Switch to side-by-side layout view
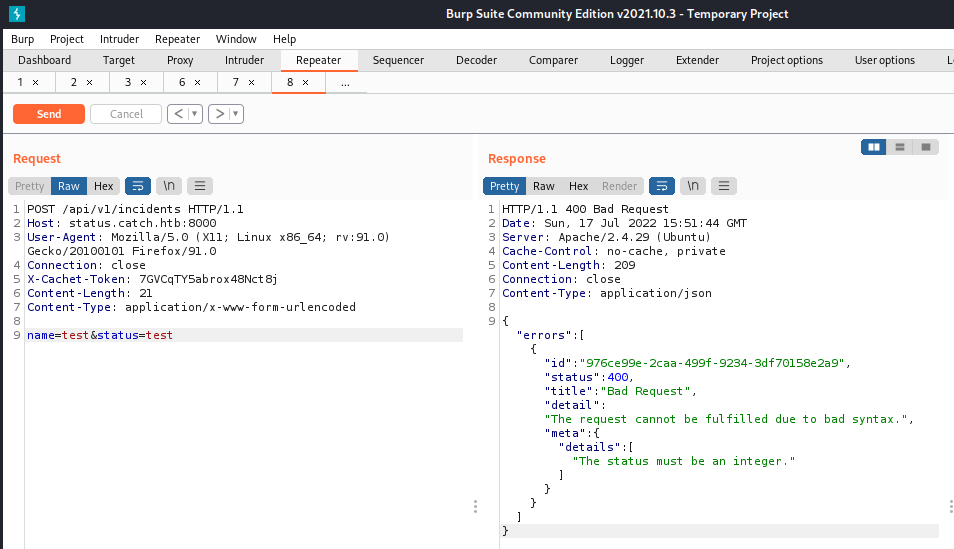Image resolution: width=954 pixels, height=549 pixels. tap(874, 147)
